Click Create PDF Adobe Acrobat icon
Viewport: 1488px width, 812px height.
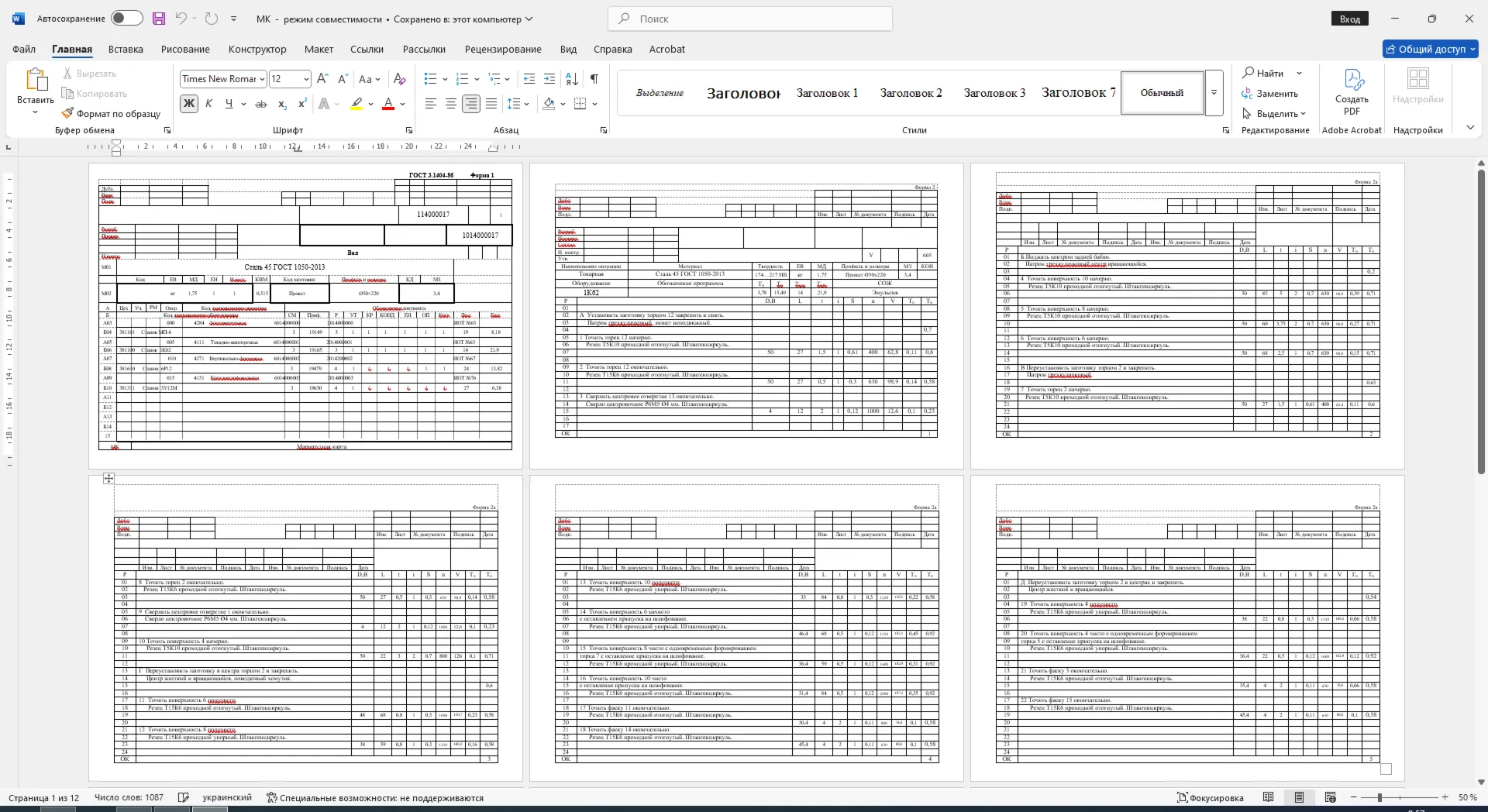1352,91
